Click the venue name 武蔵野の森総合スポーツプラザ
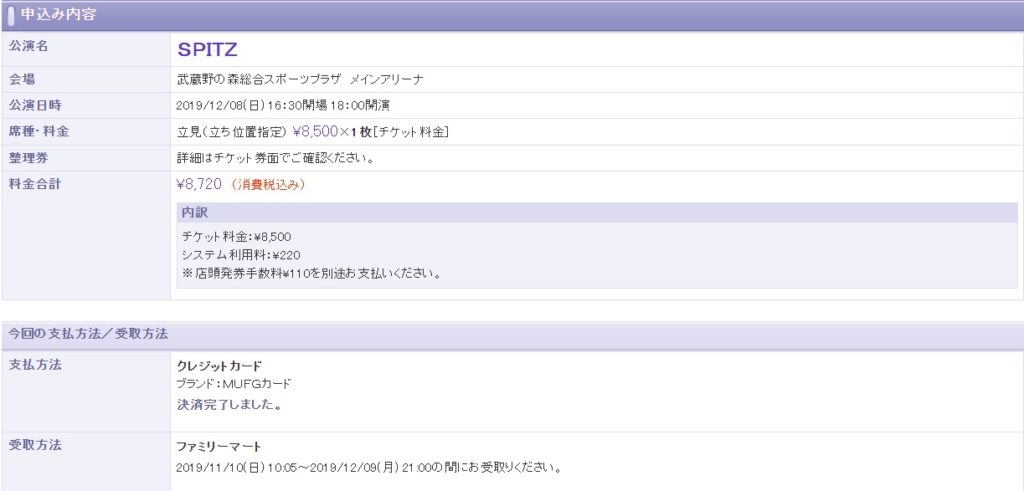 click(259, 79)
